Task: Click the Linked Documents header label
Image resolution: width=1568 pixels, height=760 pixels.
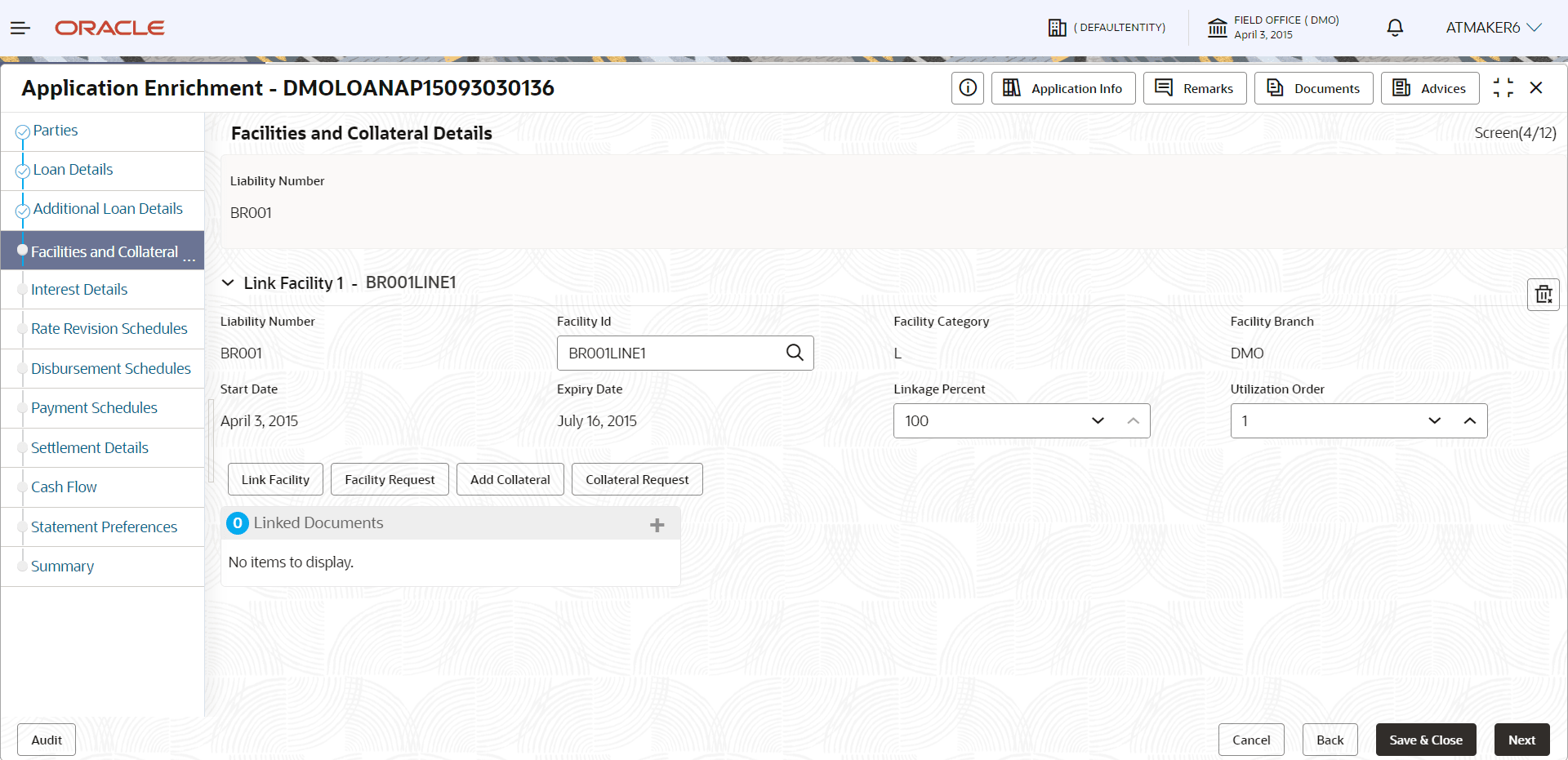Action: click(318, 523)
